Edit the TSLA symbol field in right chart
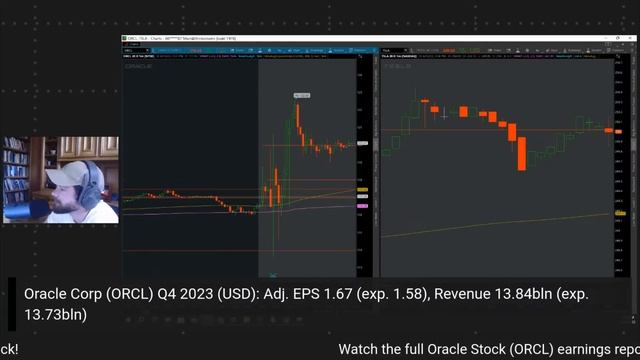This screenshot has height=360, width=640. (393, 50)
